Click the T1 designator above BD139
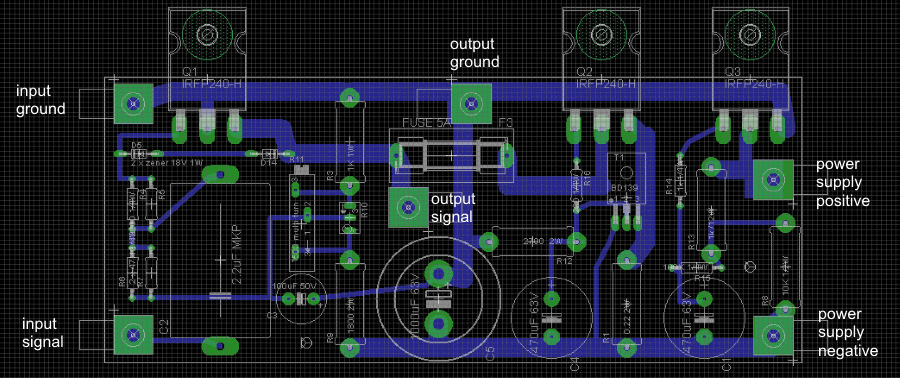This screenshot has width=900, height=378. [619, 158]
